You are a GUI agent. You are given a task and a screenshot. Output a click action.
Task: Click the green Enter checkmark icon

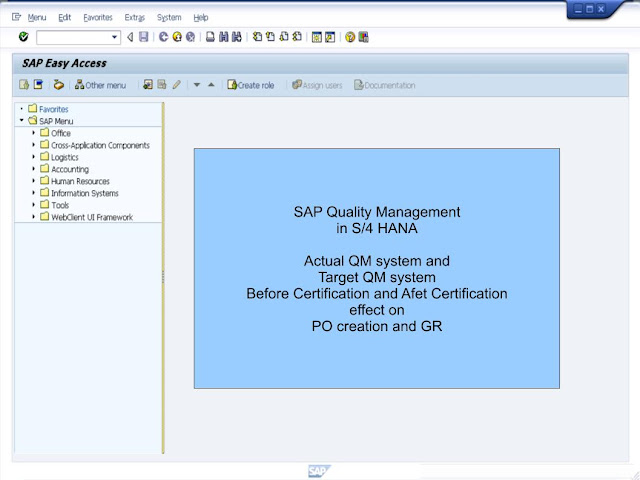(24, 37)
